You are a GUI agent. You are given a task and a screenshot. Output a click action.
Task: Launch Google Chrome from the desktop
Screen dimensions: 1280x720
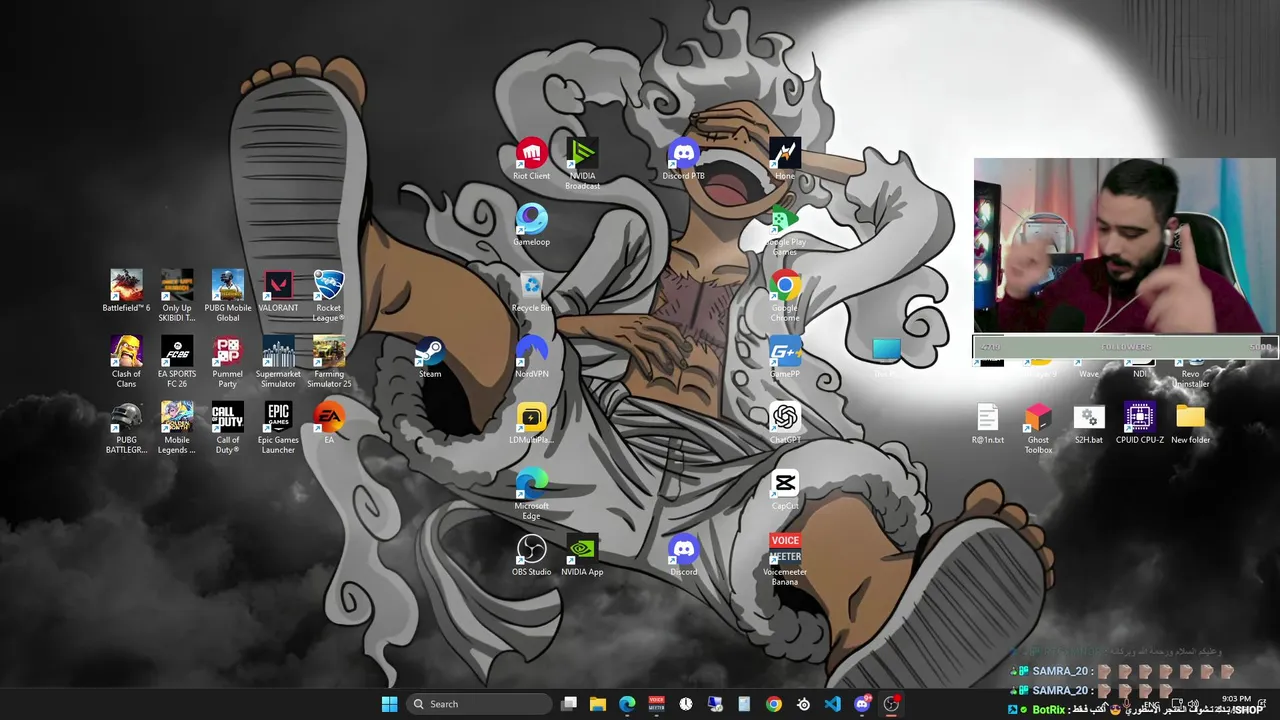click(x=785, y=295)
